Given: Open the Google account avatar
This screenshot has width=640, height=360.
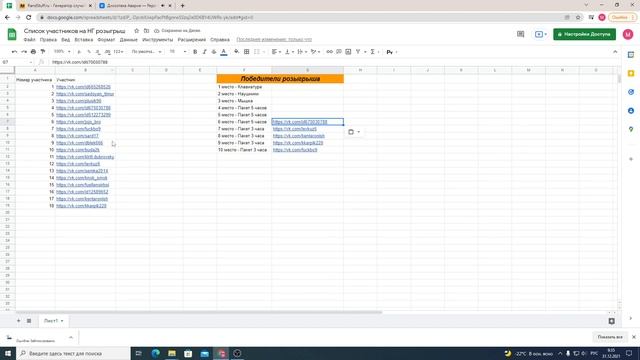Looking at the screenshot, I should point(628,34).
